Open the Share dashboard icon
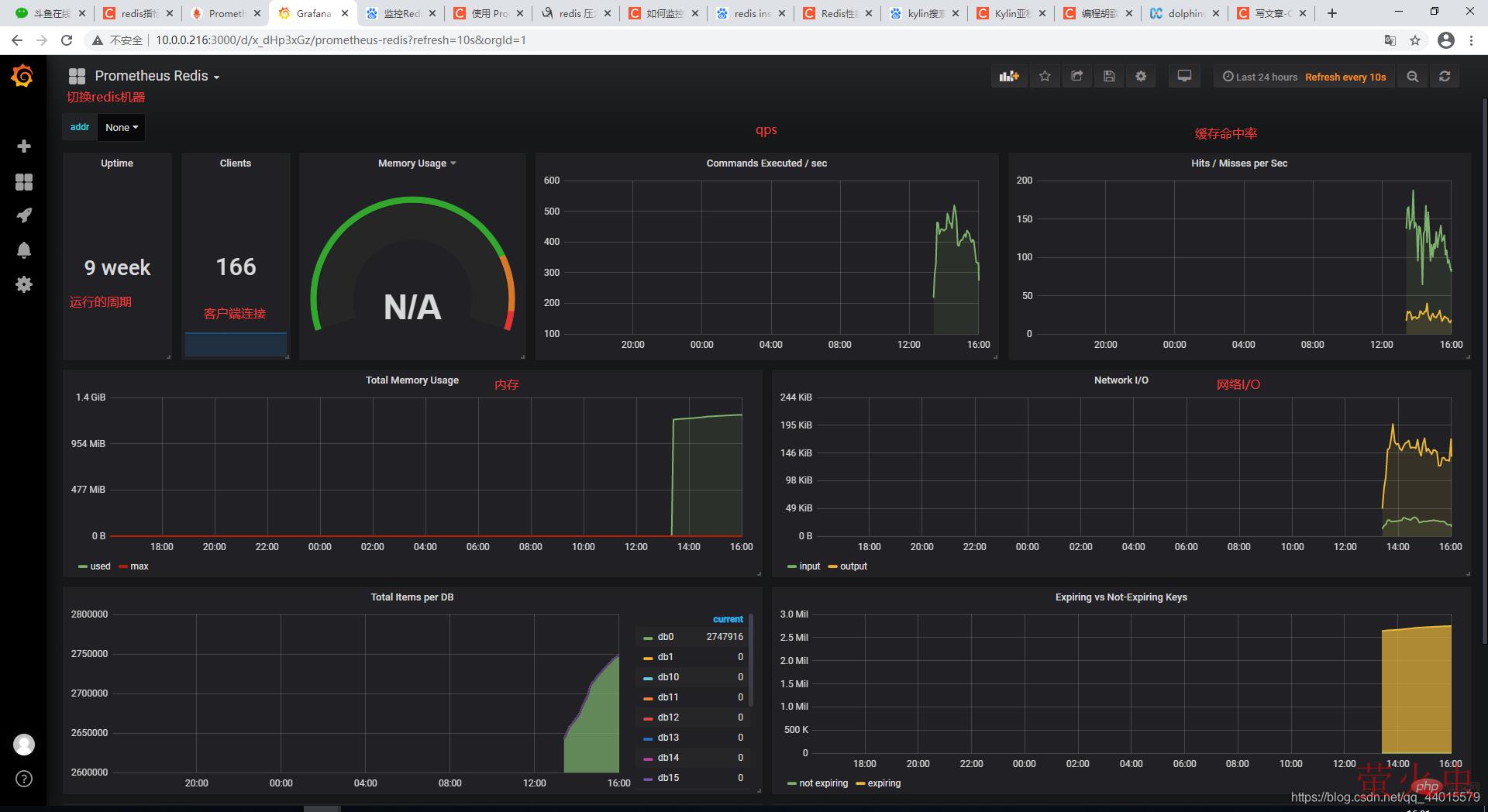Image resolution: width=1488 pixels, height=812 pixels. coord(1076,77)
